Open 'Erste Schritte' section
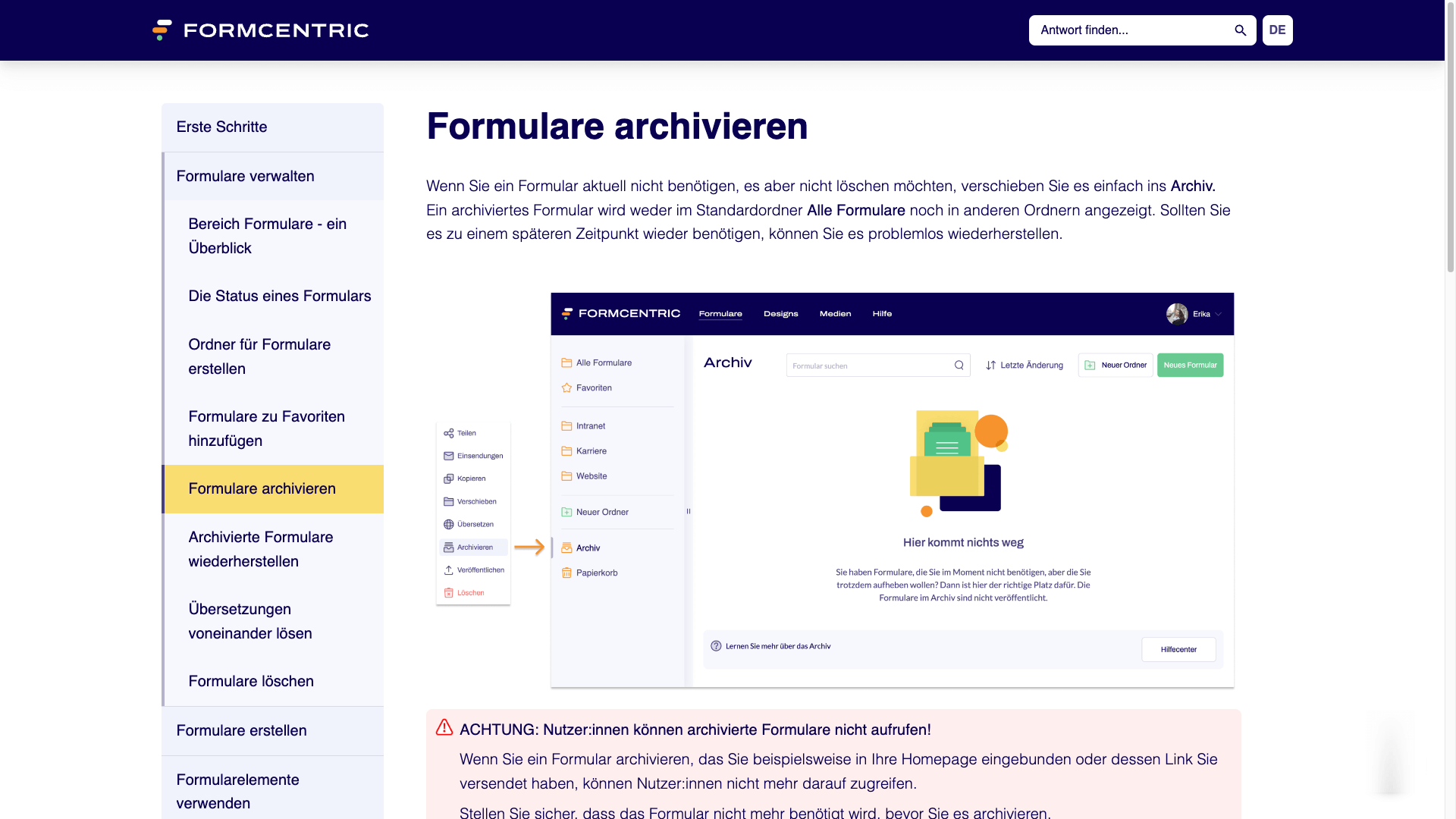Viewport: 1456px width, 819px height. coord(272,127)
